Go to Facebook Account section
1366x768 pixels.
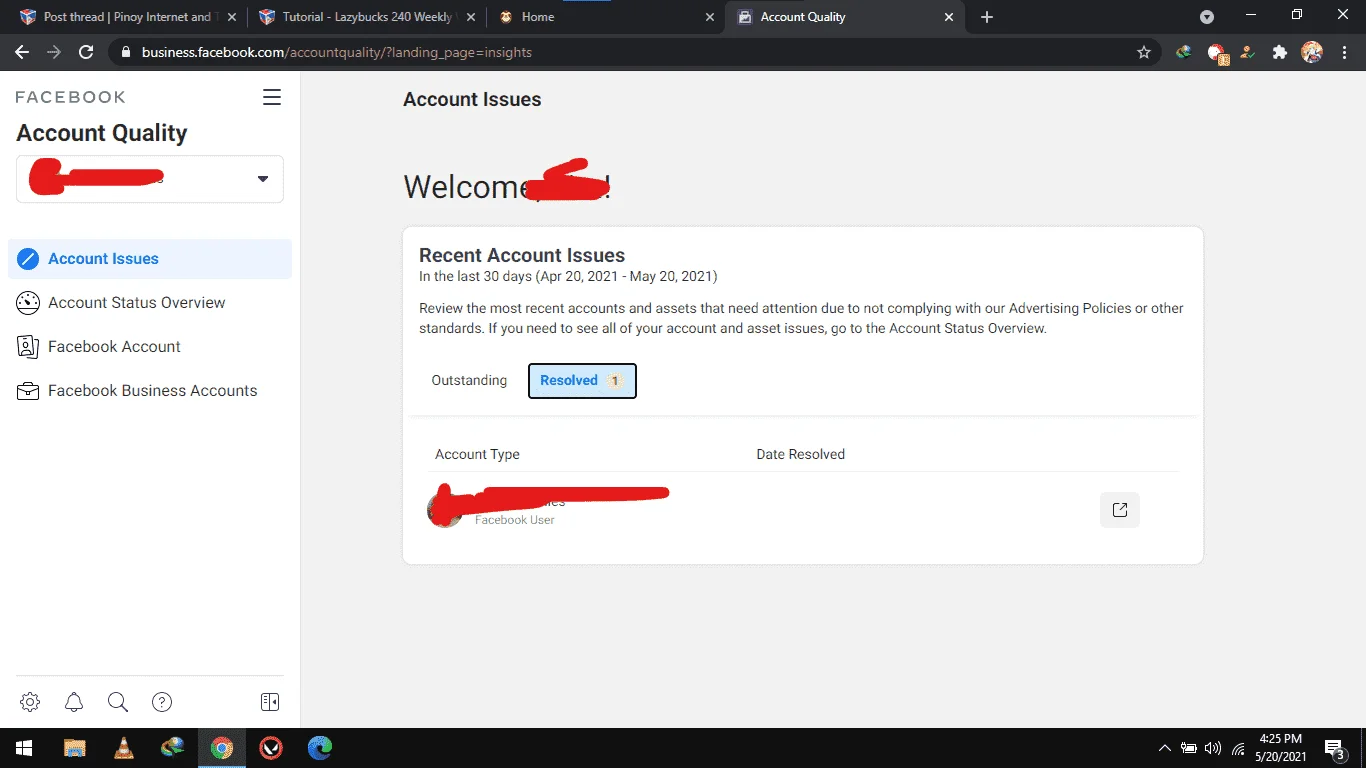click(x=150, y=347)
